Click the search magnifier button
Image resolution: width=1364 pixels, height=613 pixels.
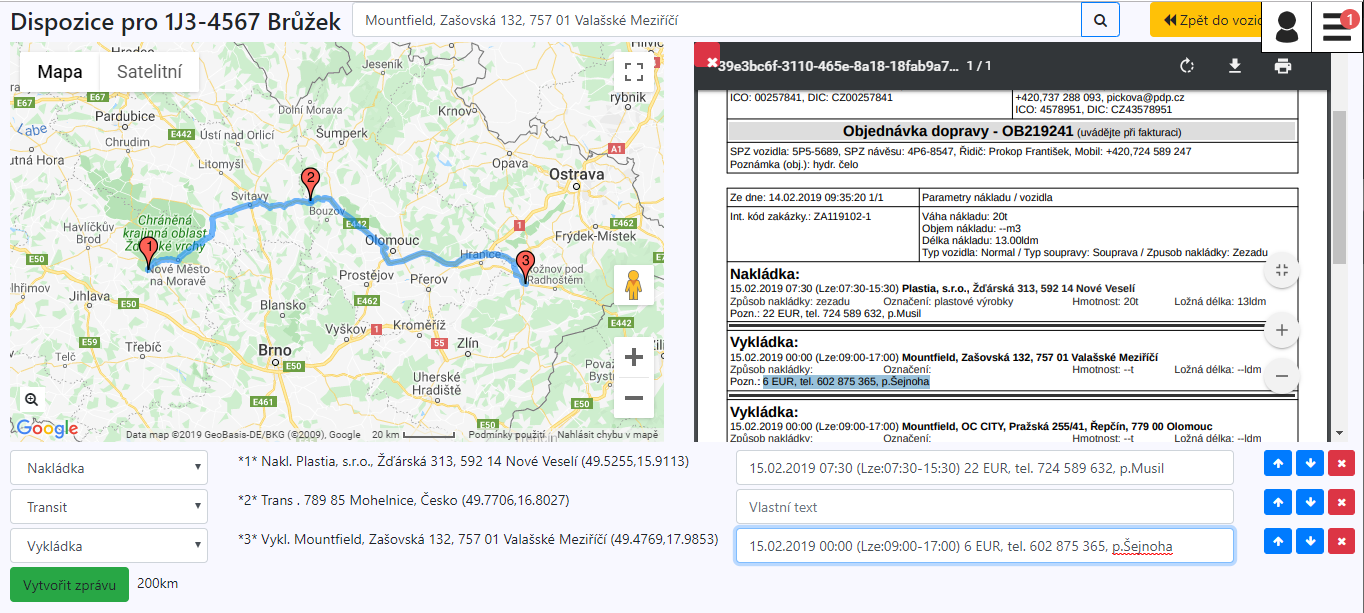(1100, 20)
